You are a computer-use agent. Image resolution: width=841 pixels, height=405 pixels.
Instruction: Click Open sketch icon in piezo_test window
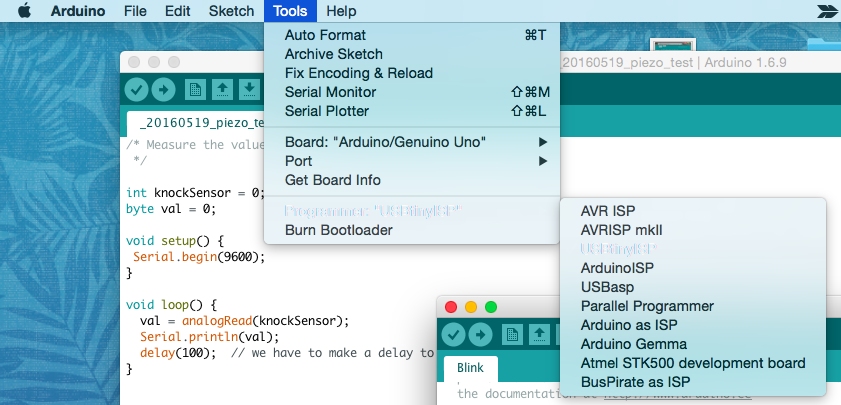click(x=222, y=90)
